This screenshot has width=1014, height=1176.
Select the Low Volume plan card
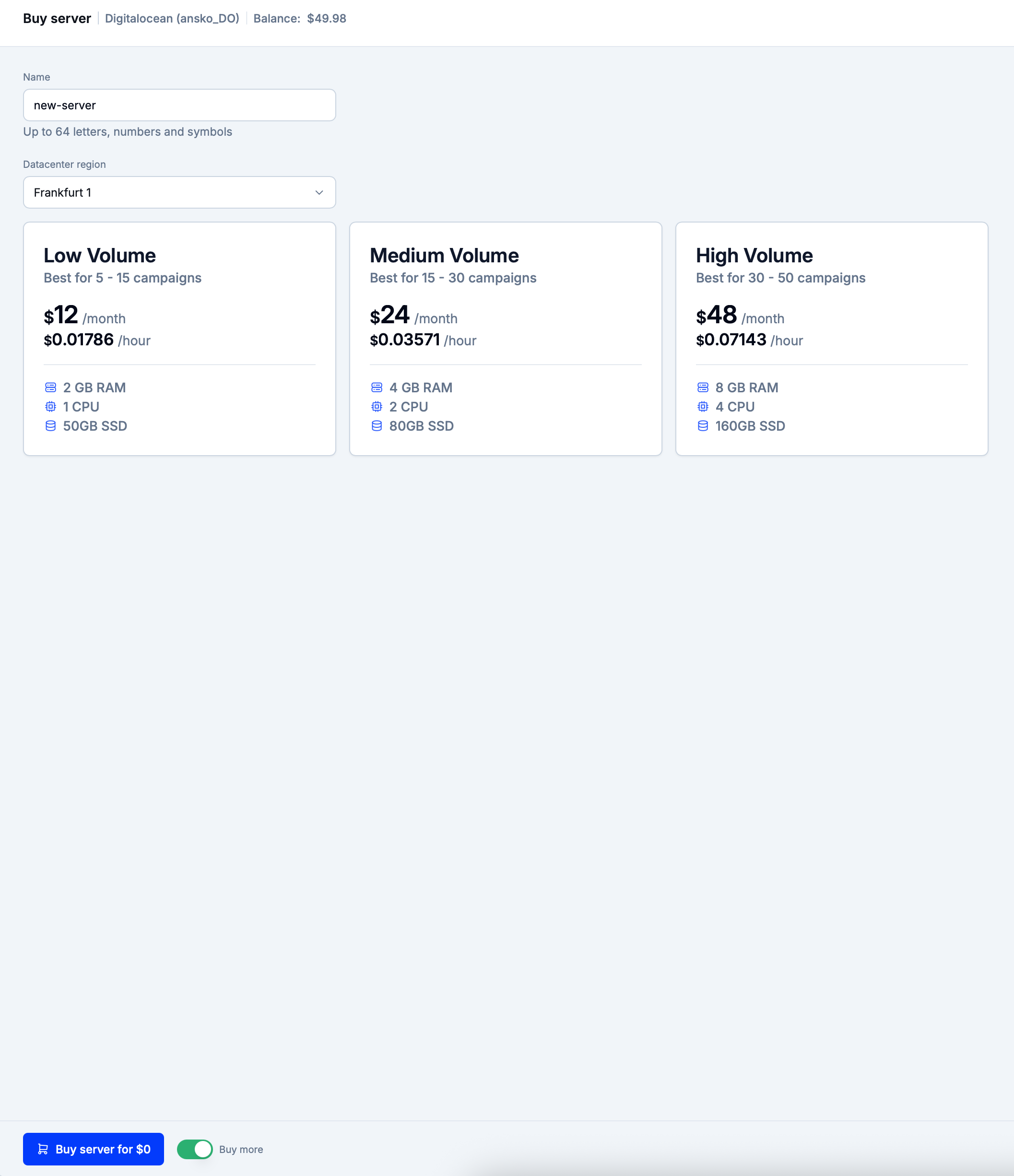pyautogui.click(x=179, y=339)
